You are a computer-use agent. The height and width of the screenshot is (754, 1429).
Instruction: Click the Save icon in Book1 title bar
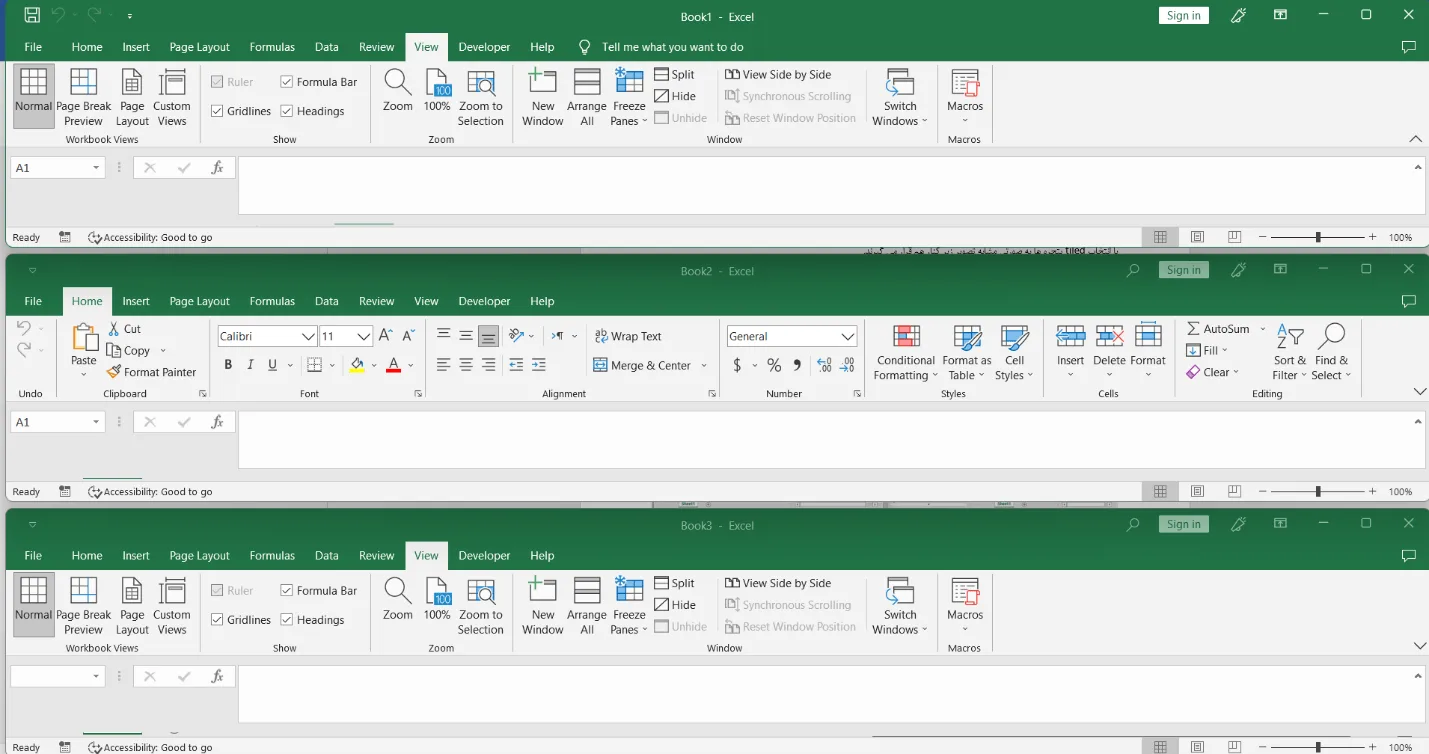(32, 15)
